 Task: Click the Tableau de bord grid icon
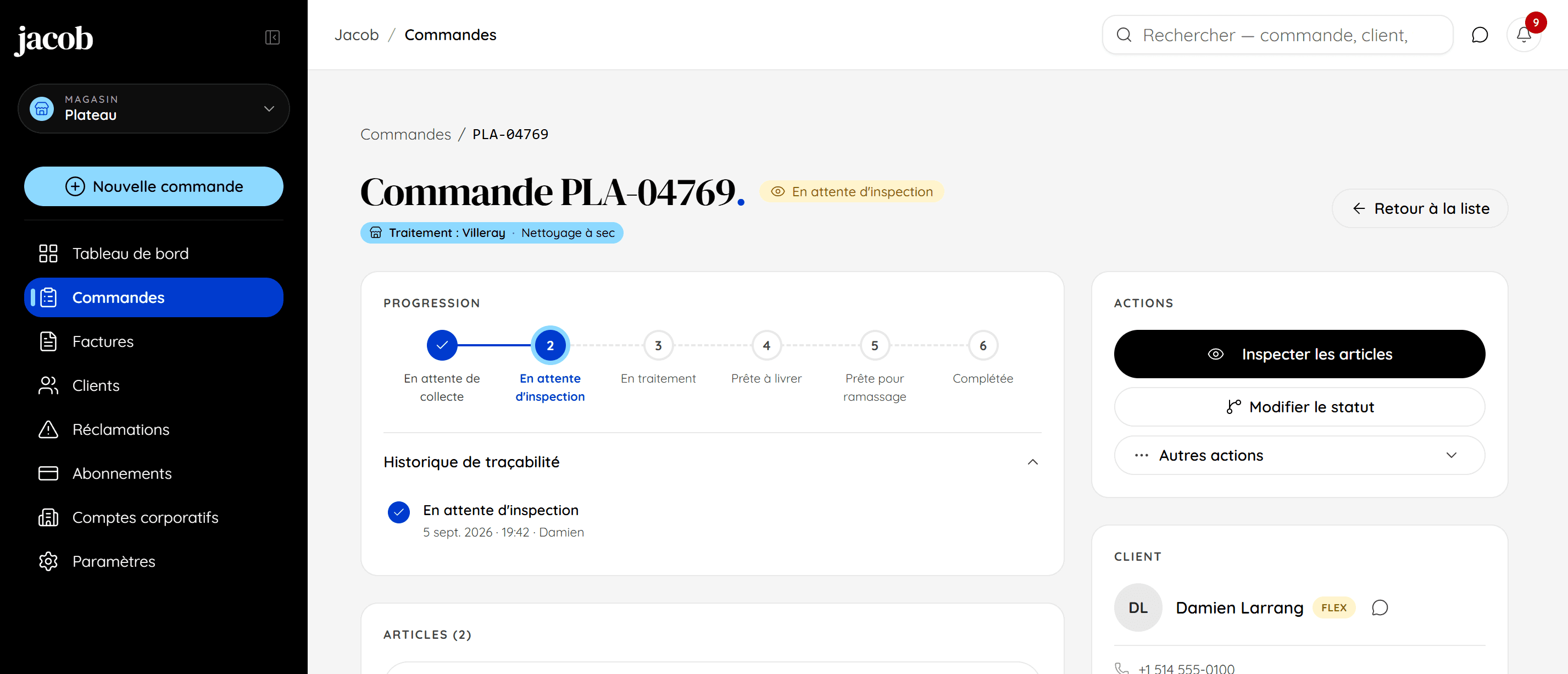click(48, 253)
